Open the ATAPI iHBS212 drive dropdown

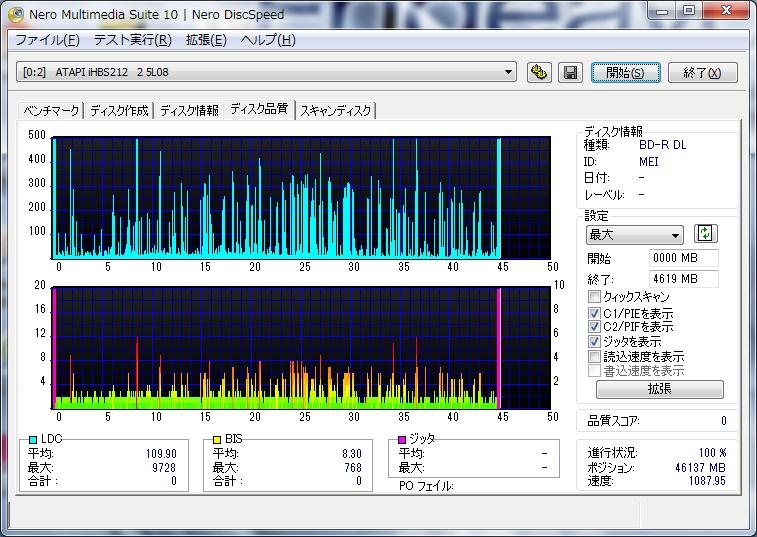click(509, 72)
